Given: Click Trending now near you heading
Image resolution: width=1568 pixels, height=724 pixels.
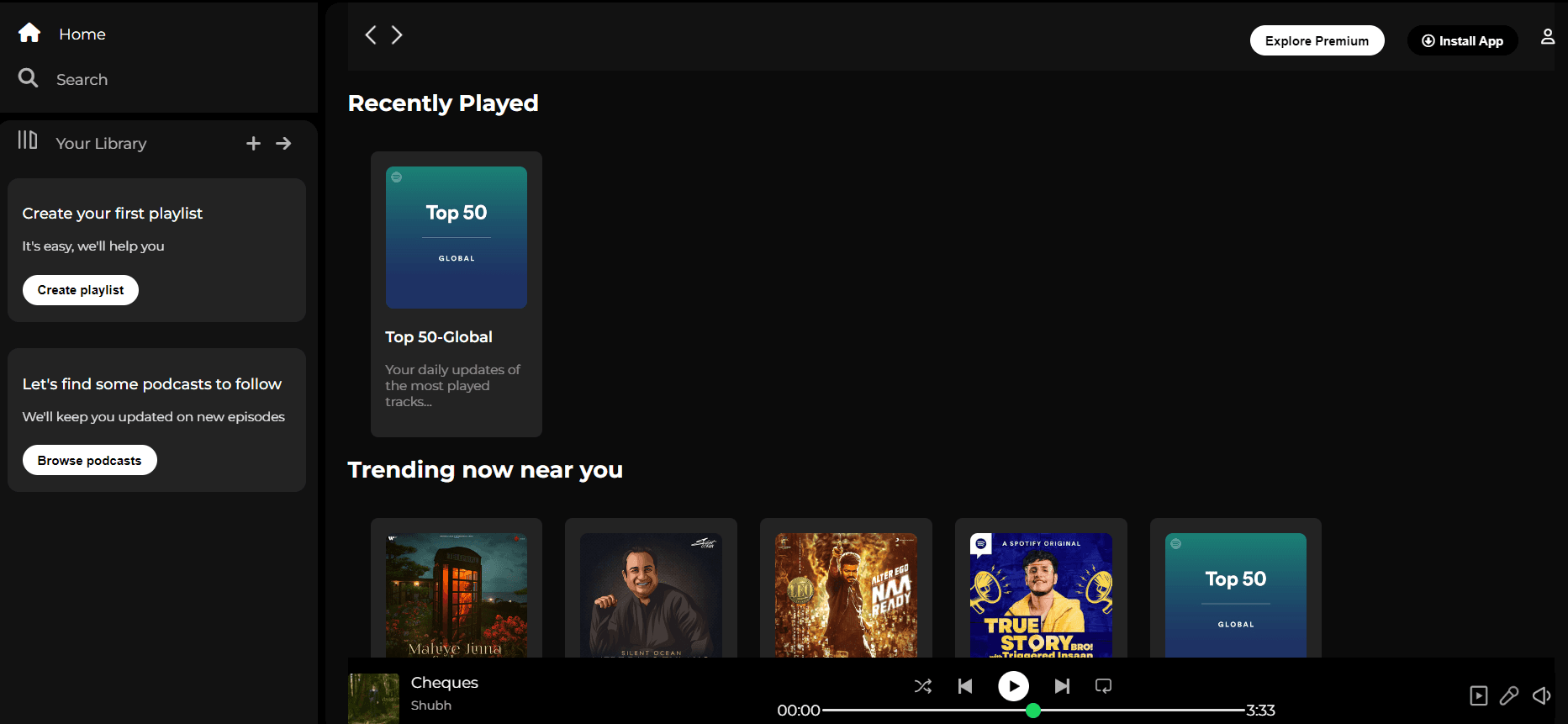Looking at the screenshot, I should point(485,470).
